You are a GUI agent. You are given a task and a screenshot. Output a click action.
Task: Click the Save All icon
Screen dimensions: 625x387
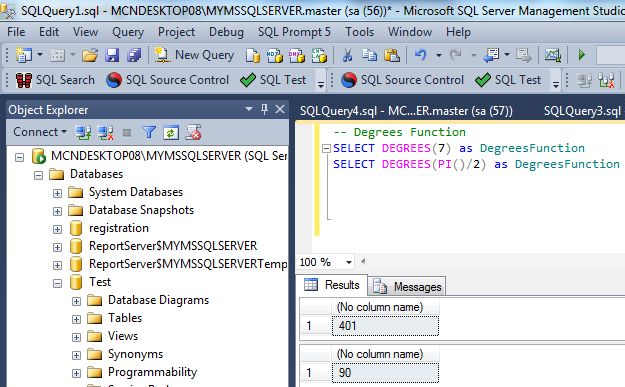coord(134,55)
